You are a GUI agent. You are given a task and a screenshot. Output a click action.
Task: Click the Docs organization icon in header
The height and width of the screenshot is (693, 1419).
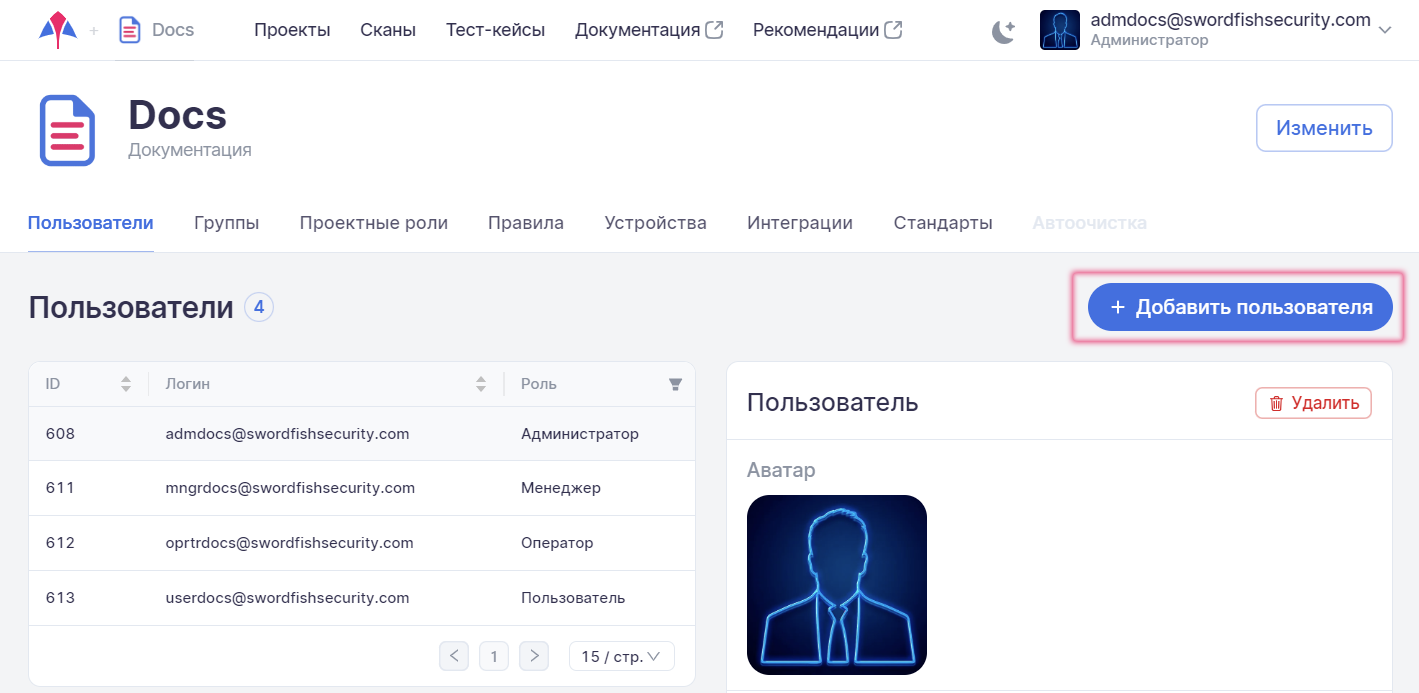[x=129, y=30]
